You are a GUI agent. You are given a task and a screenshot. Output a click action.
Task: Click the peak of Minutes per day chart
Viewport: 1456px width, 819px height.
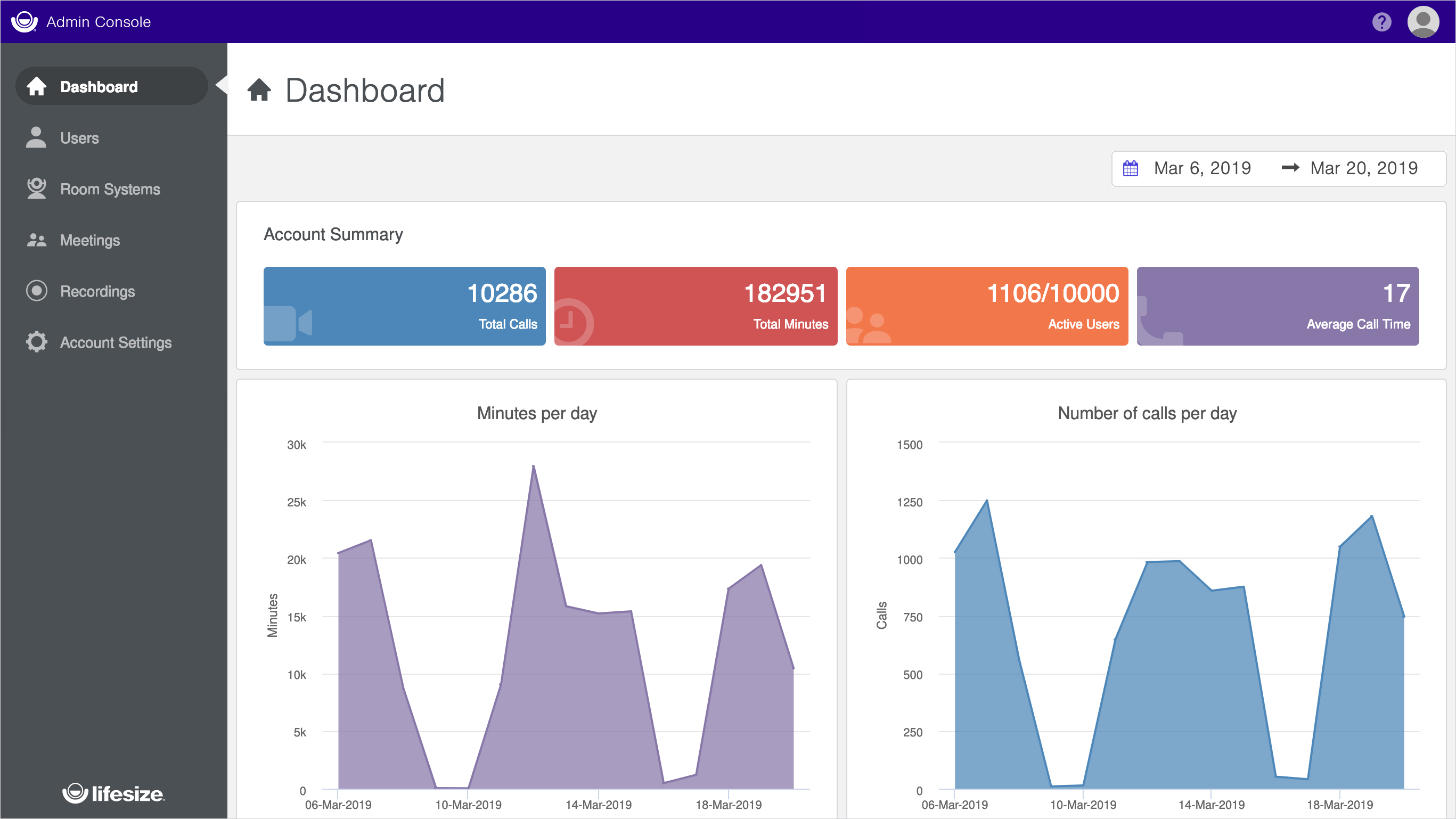[533, 467]
